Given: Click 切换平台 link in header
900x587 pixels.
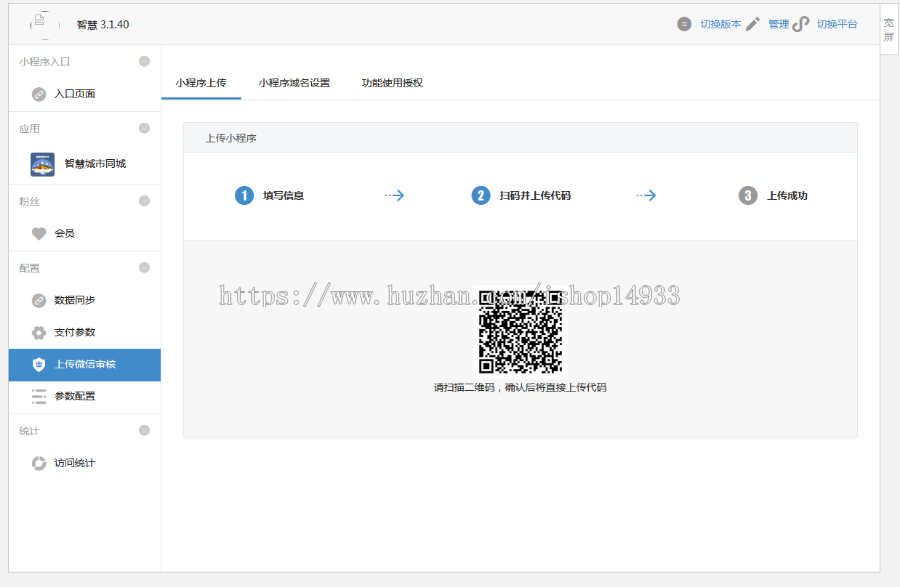Looking at the screenshot, I should (x=837, y=24).
